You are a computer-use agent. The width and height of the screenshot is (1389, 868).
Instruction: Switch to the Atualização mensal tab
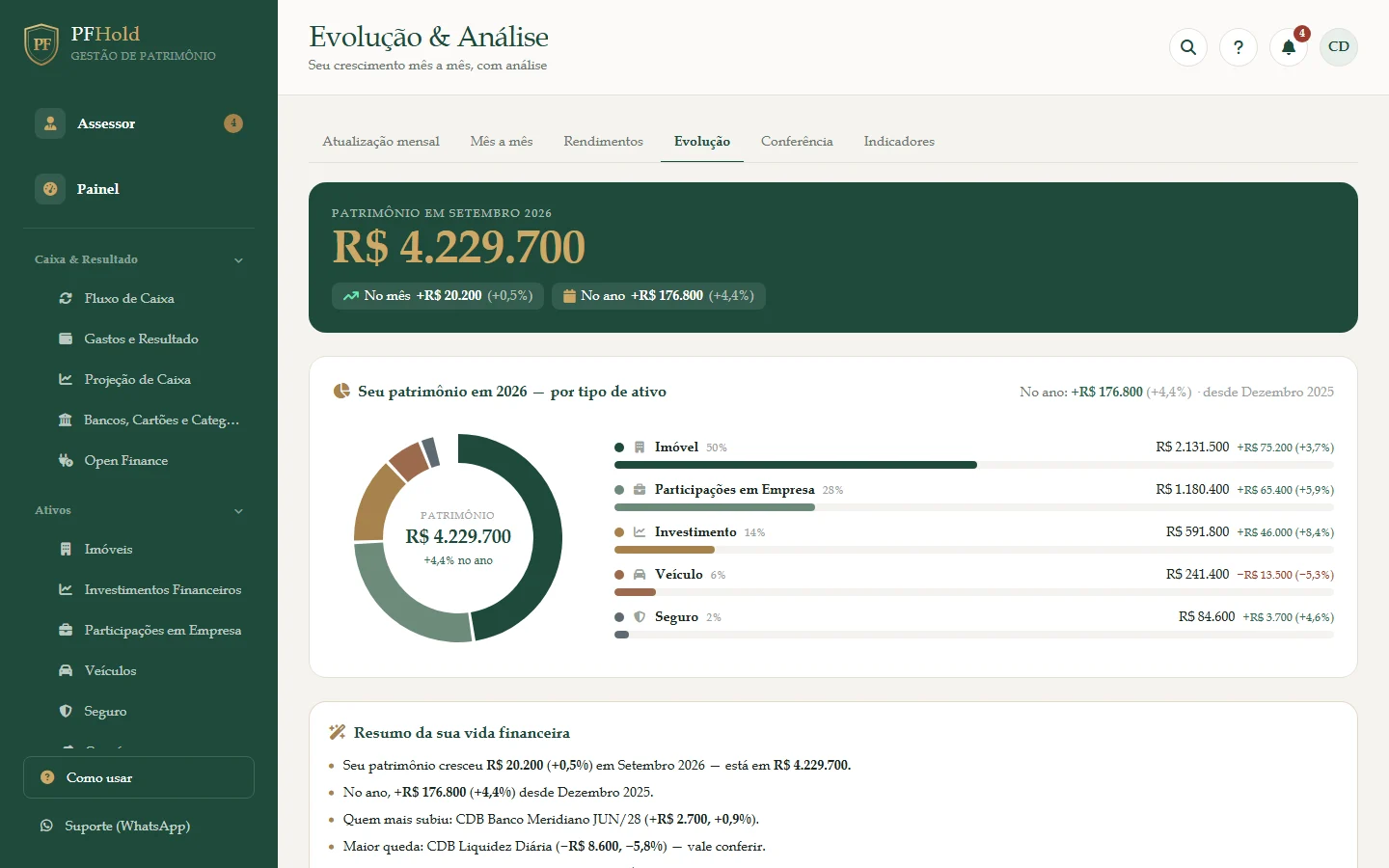[381, 141]
